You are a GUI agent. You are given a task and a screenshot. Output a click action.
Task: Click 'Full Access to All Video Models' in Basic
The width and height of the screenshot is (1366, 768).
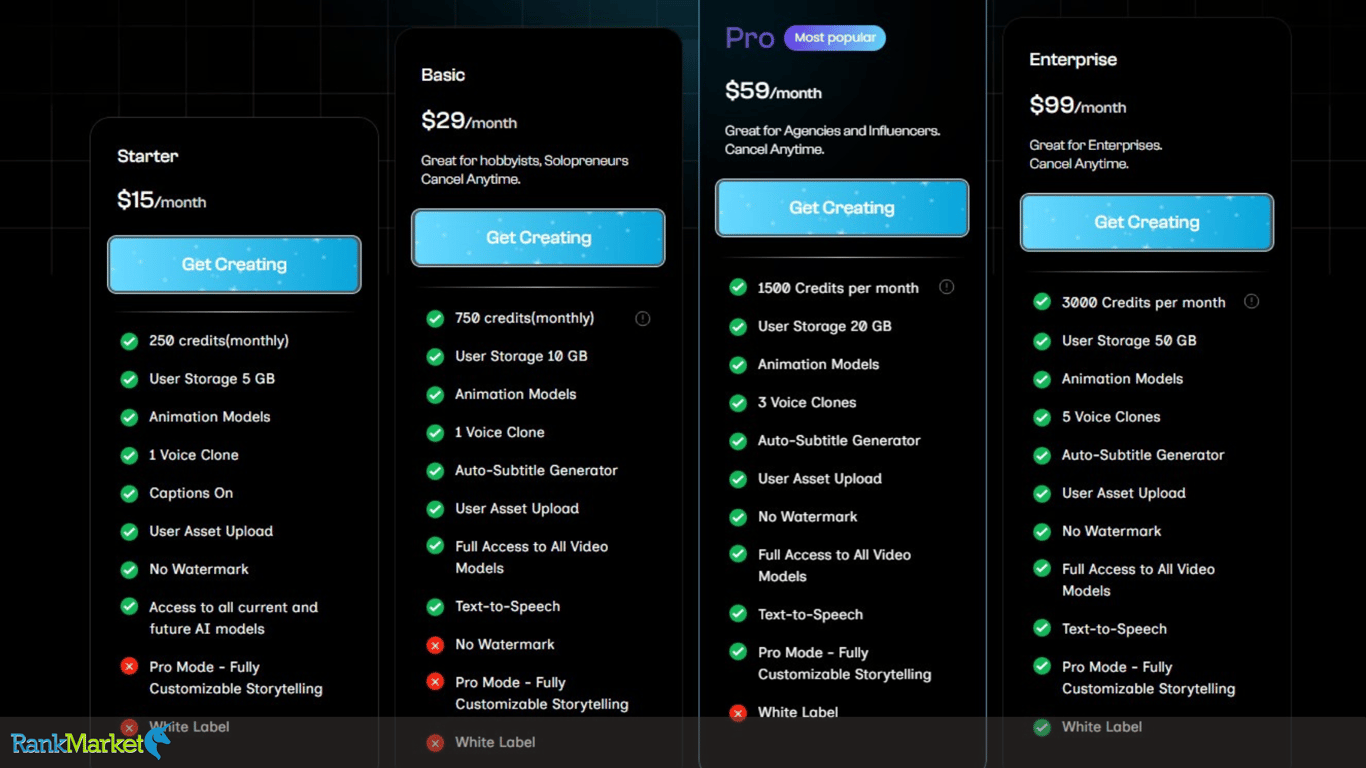pos(532,557)
